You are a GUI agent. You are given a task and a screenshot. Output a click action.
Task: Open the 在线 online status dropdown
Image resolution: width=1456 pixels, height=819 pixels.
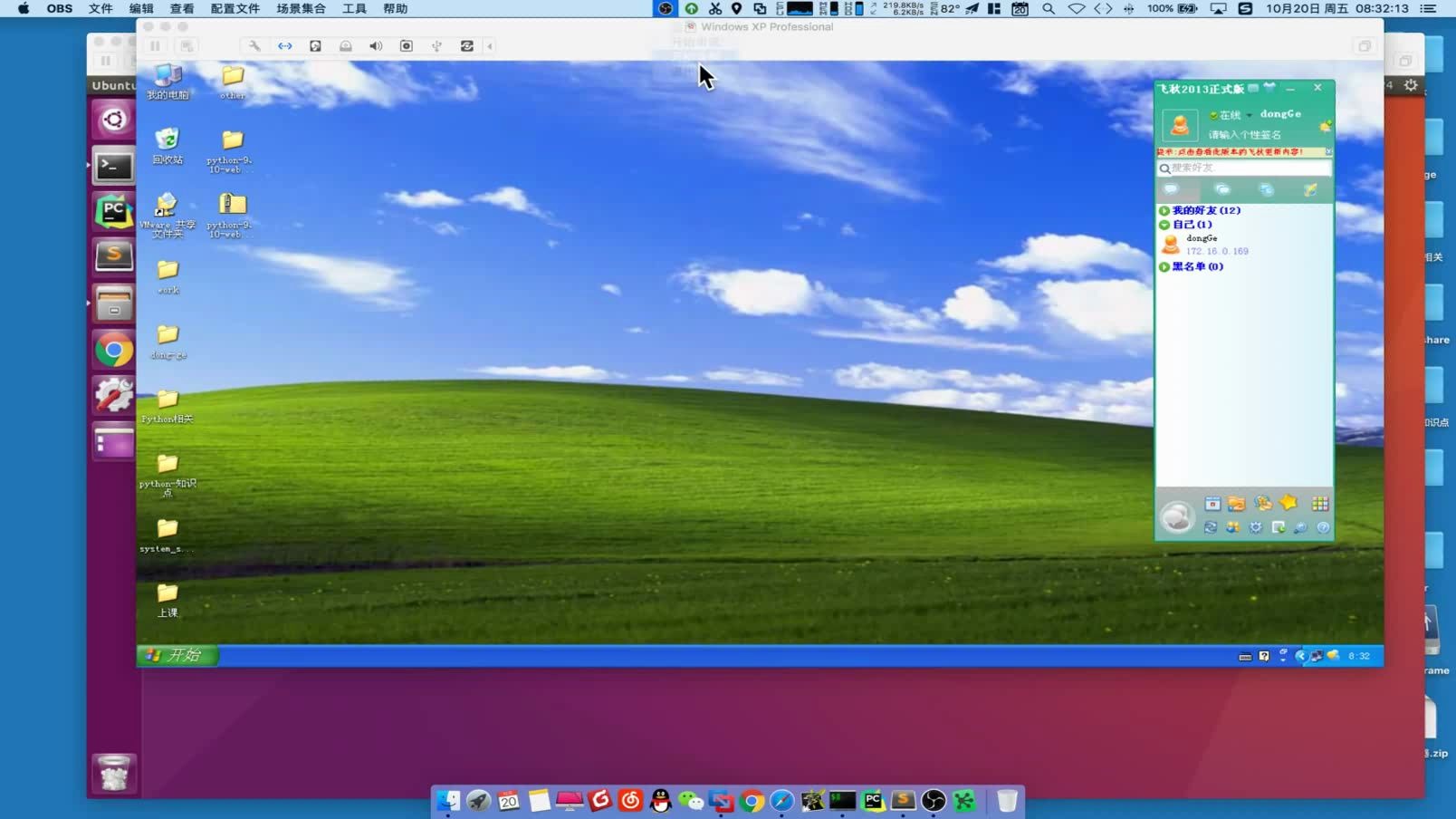pos(1232,115)
